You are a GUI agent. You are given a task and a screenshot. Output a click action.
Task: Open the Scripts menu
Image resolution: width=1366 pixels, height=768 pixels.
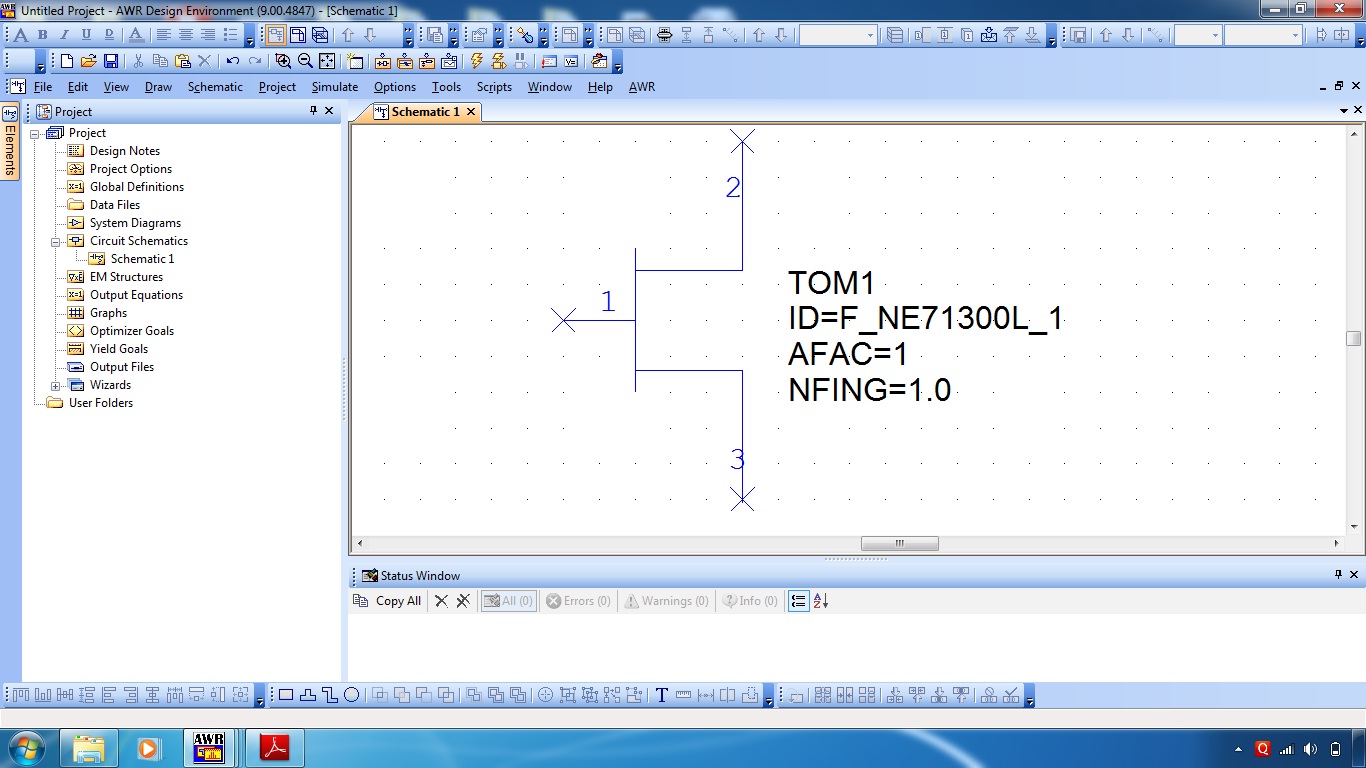[x=494, y=87]
